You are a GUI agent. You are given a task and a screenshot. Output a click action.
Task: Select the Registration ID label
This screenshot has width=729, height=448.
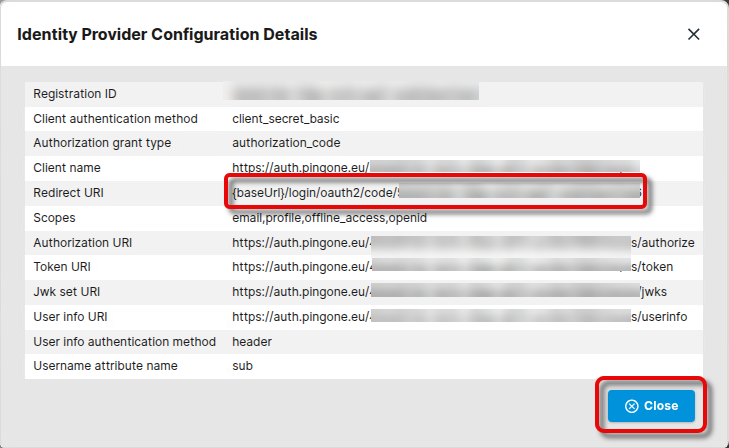click(75, 94)
